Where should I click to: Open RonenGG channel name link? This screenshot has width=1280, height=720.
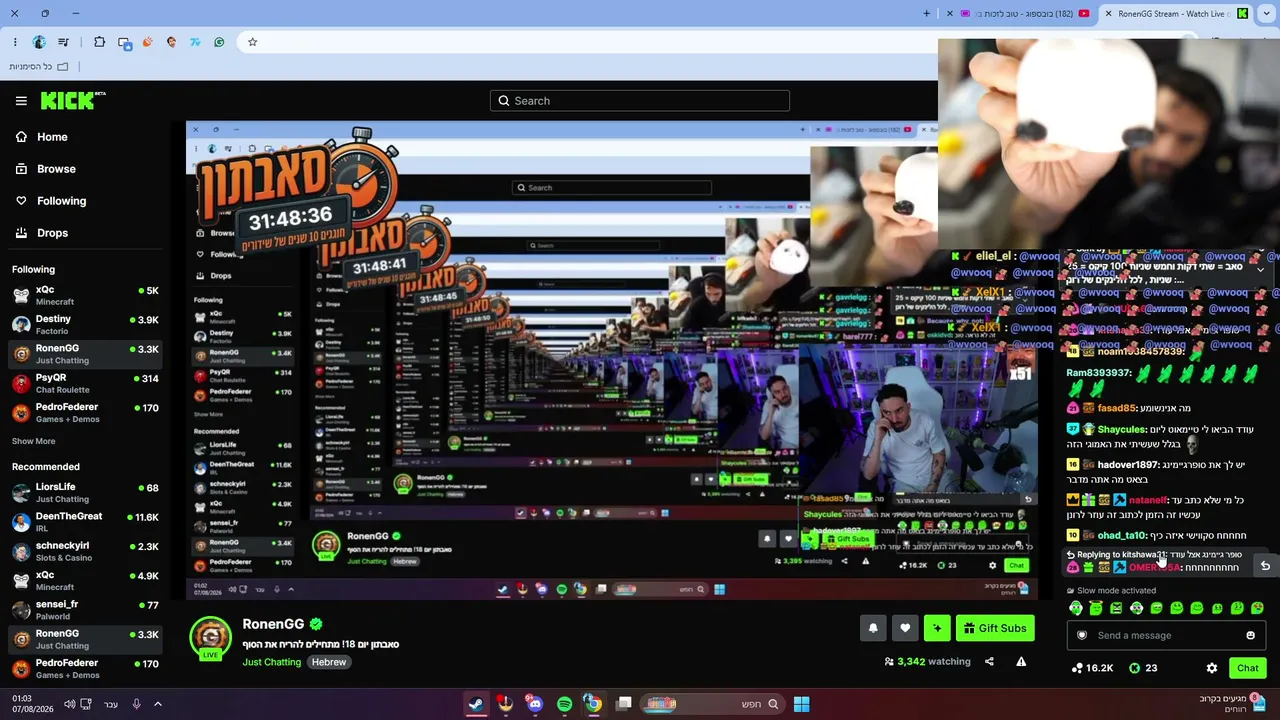(x=273, y=624)
